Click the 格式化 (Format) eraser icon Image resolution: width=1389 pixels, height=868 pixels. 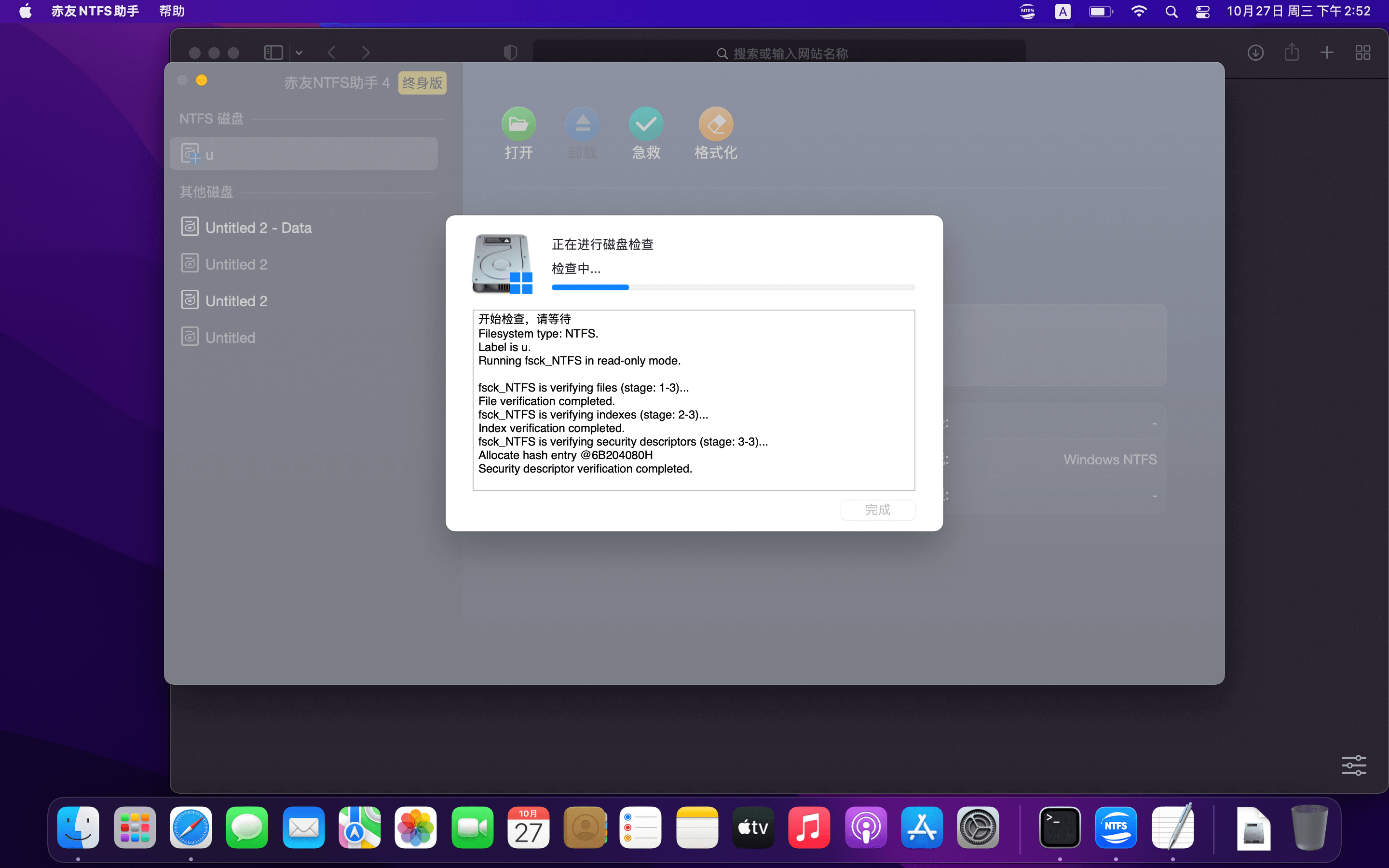tap(716, 123)
